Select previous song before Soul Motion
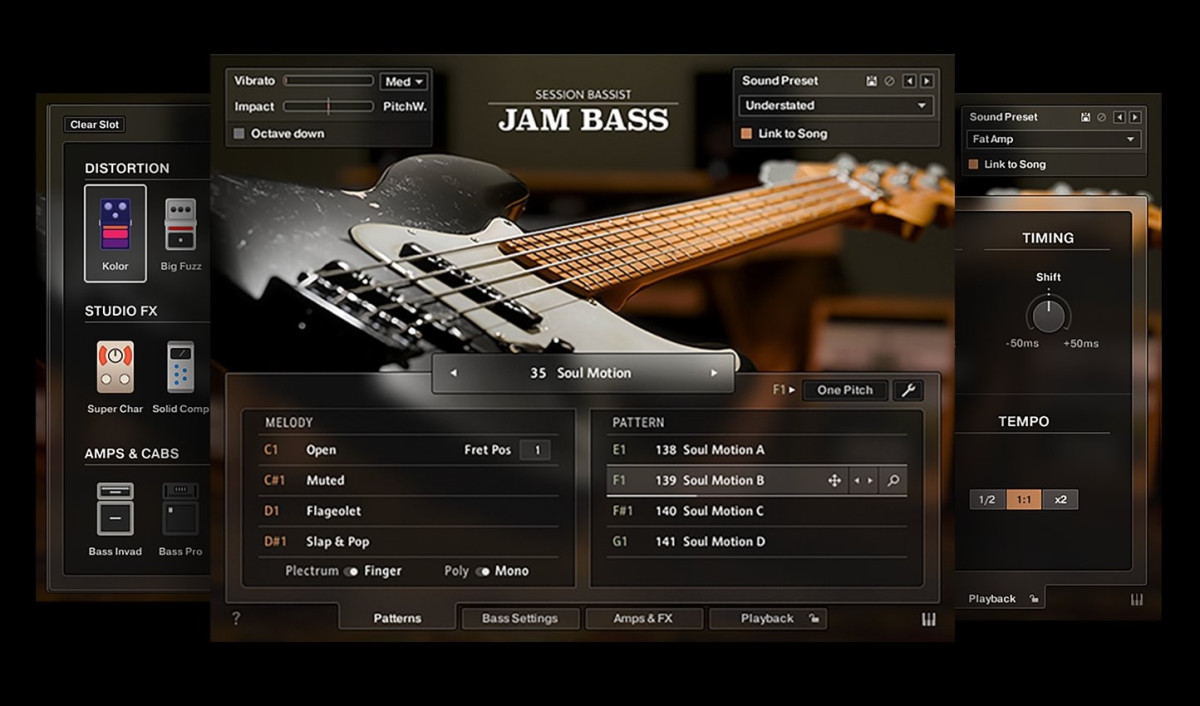Screen dimensions: 1200x706 (x=453, y=373)
